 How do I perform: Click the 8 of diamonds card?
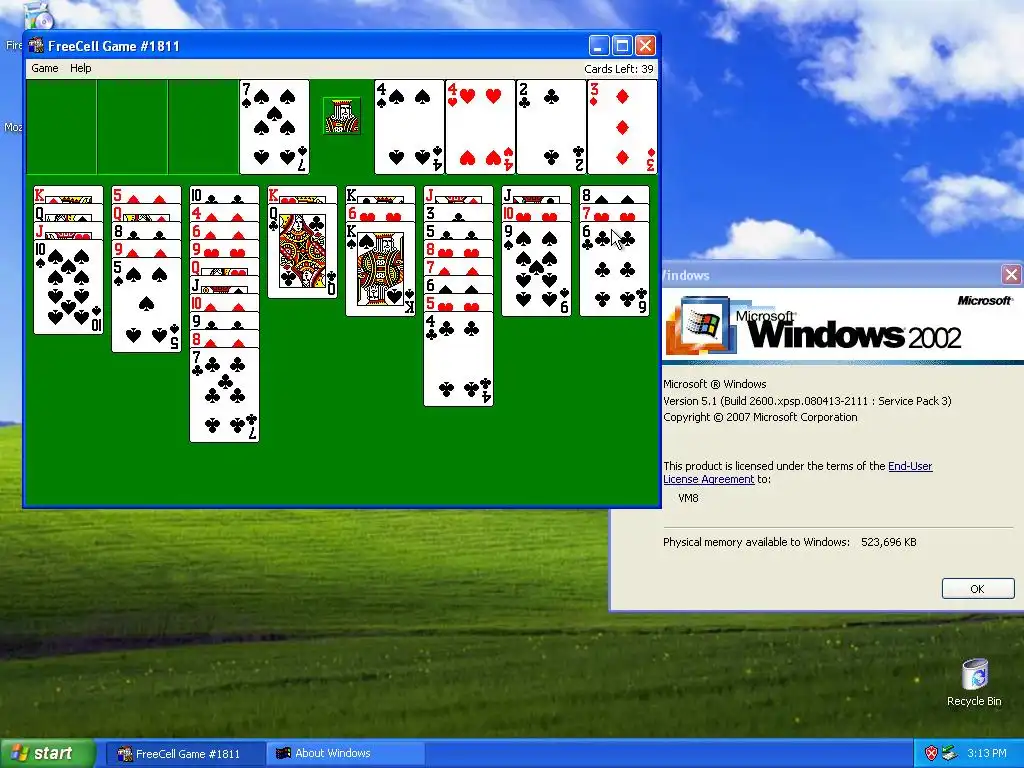(x=224, y=338)
